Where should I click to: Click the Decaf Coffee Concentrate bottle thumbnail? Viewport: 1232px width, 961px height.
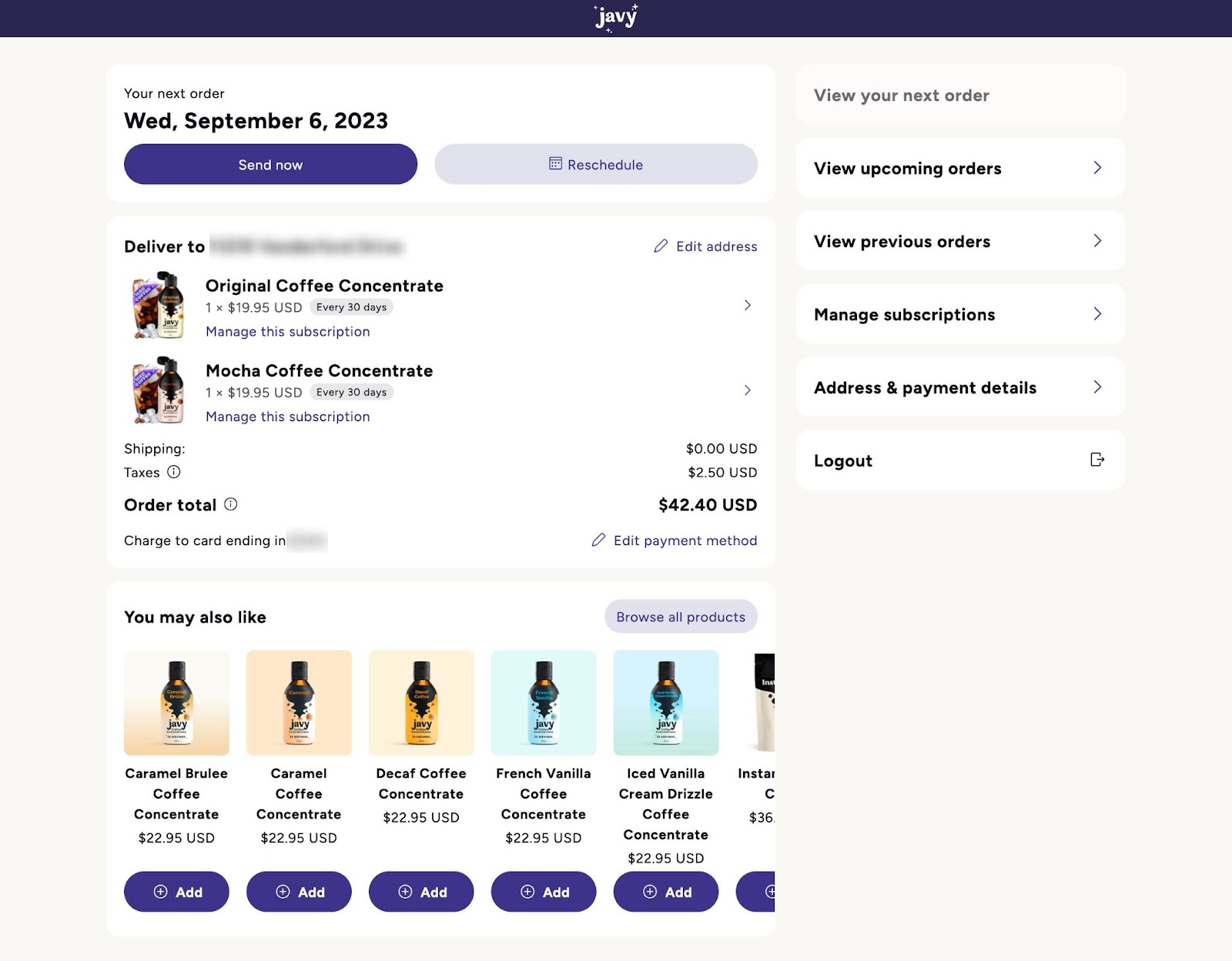(x=421, y=702)
